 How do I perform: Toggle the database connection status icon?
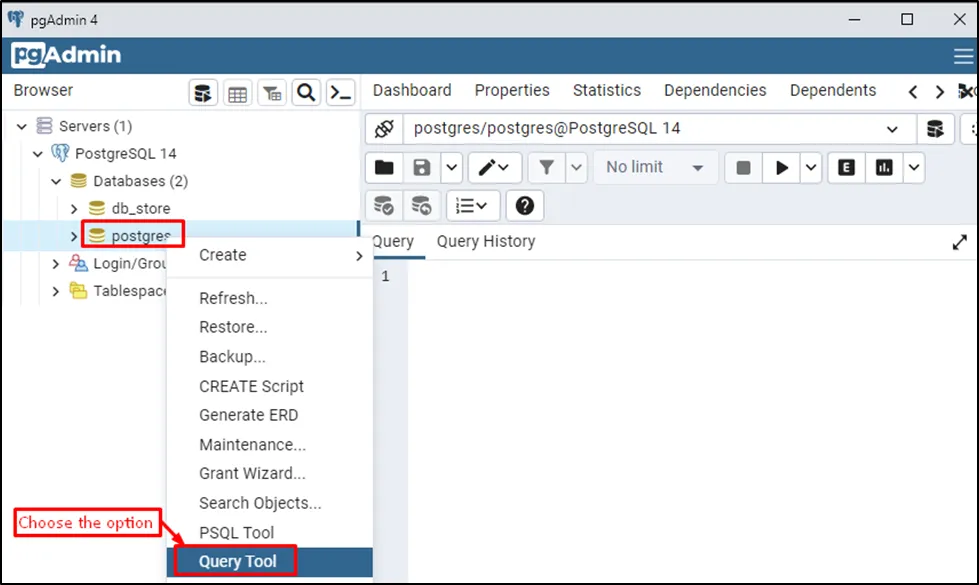[384, 129]
